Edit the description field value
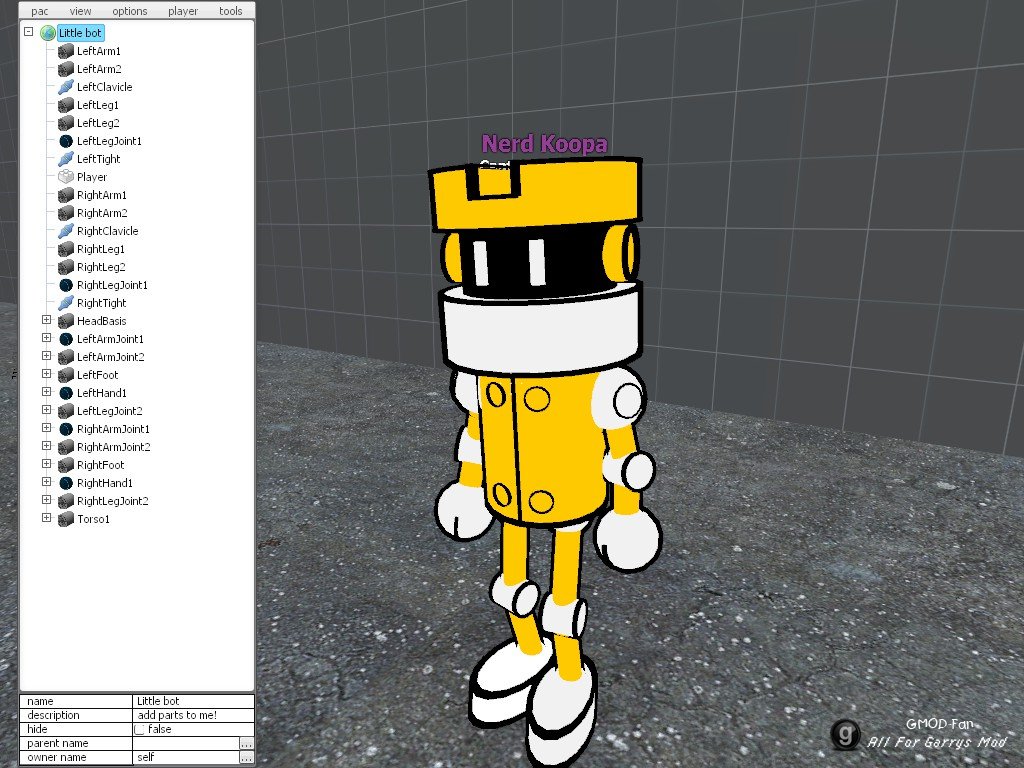 point(193,715)
